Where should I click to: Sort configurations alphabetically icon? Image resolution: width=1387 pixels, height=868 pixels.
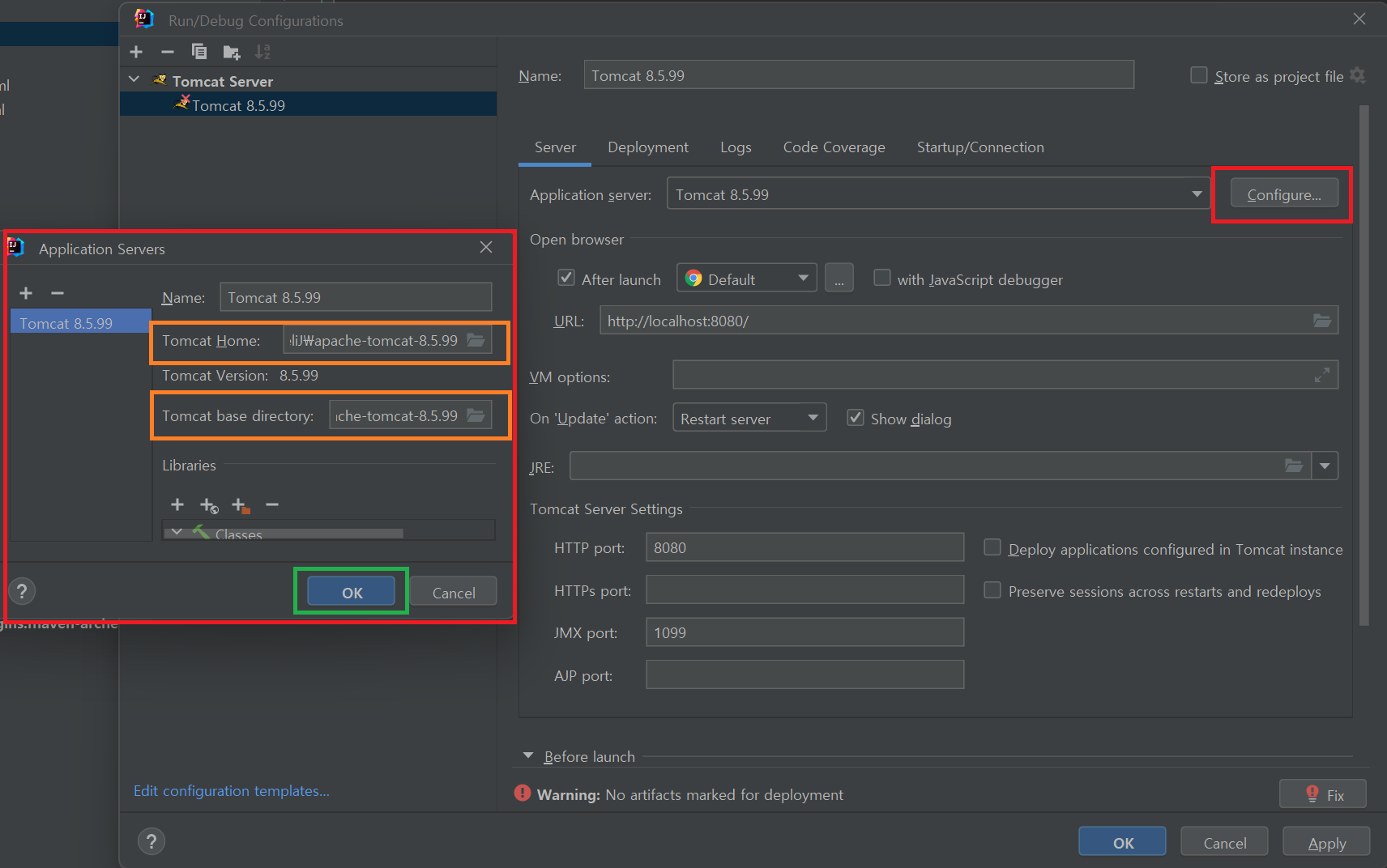coord(262,52)
